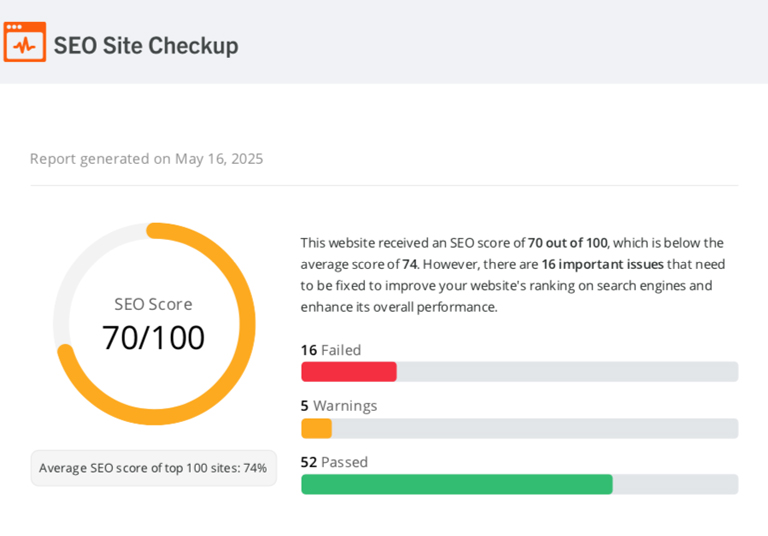
Task: Click the SEO Site Checkup title text
Action: pyautogui.click(x=146, y=46)
